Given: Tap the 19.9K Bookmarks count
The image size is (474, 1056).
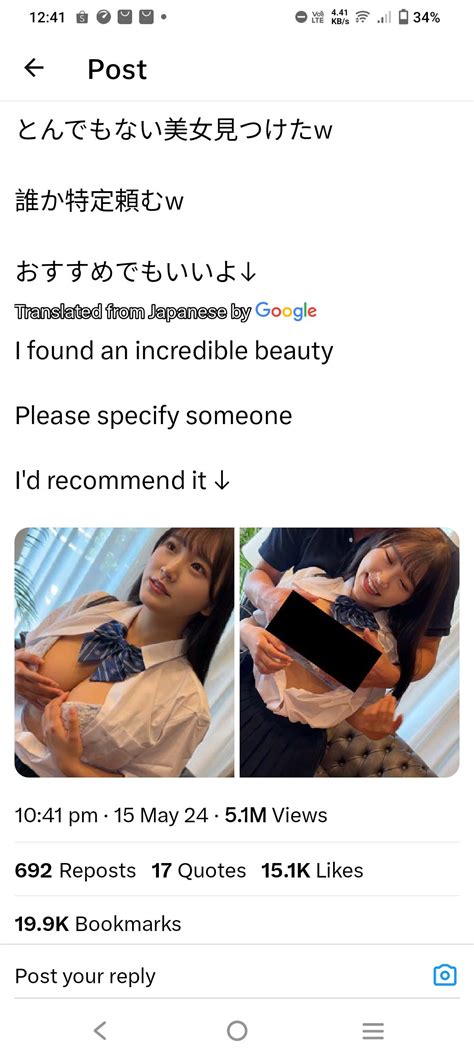Looking at the screenshot, I should 98,923.
